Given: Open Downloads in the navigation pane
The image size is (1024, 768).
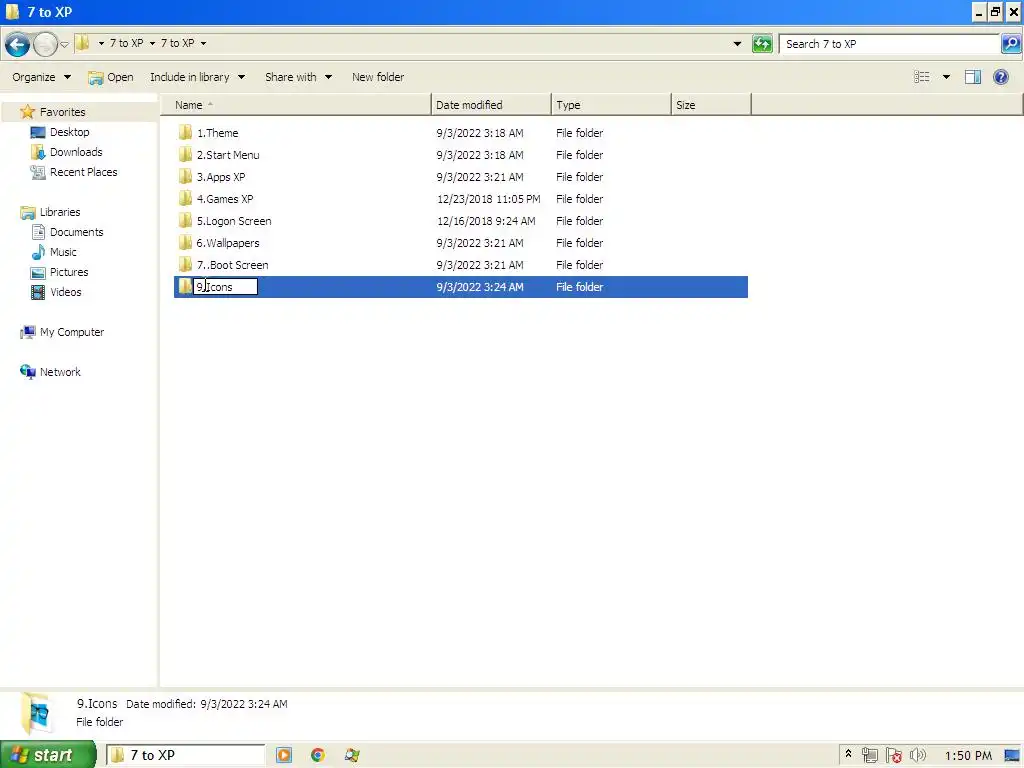Looking at the screenshot, I should coord(76,152).
